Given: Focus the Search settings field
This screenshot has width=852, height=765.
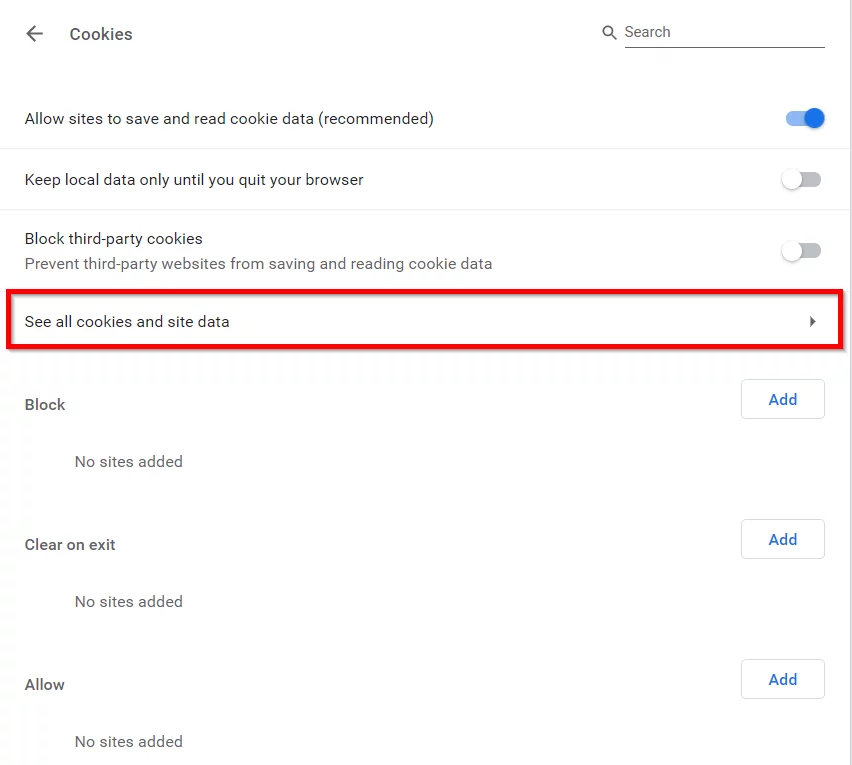Looking at the screenshot, I should coord(724,33).
